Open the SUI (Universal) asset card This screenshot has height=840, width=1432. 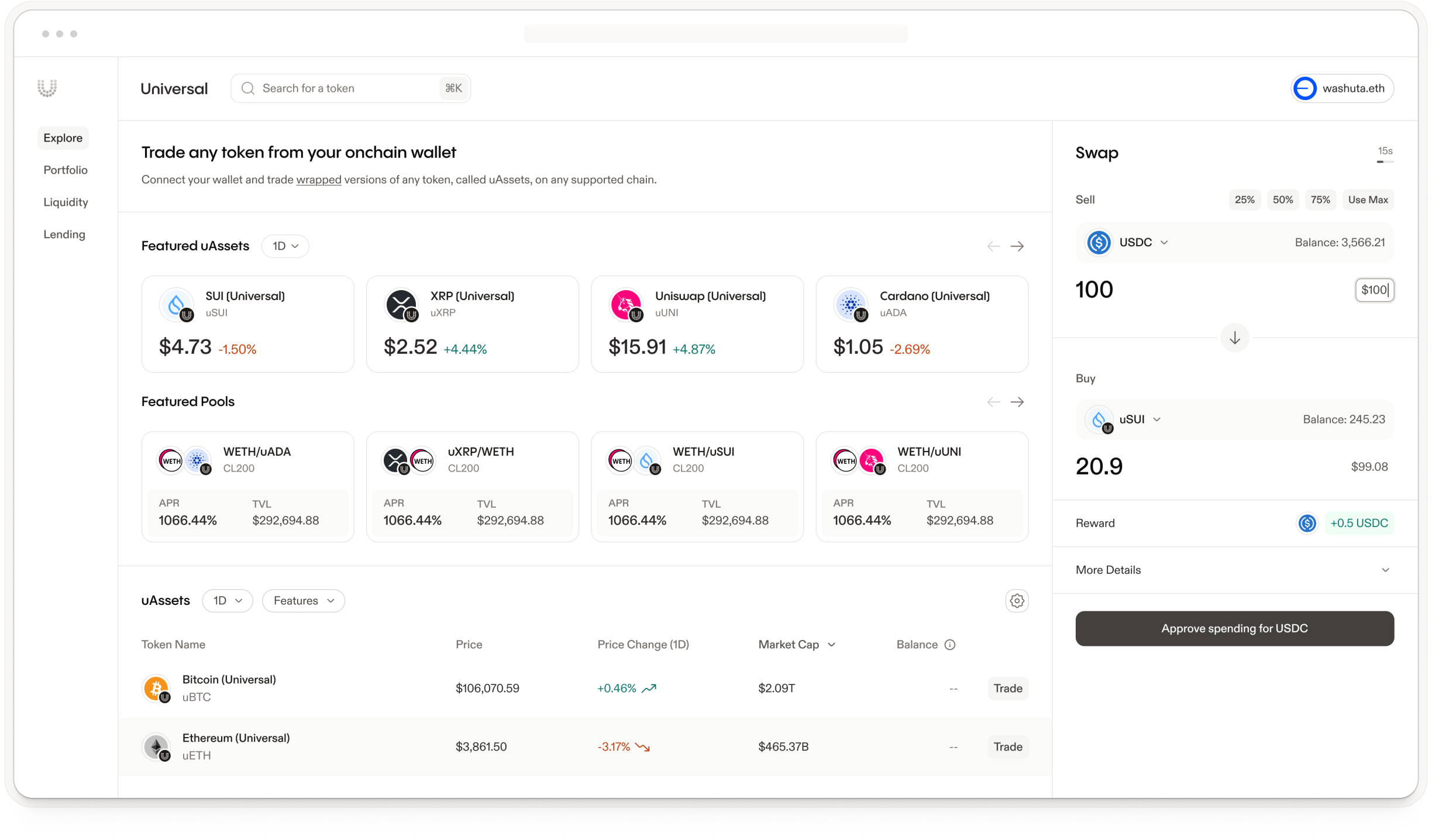pos(247,324)
